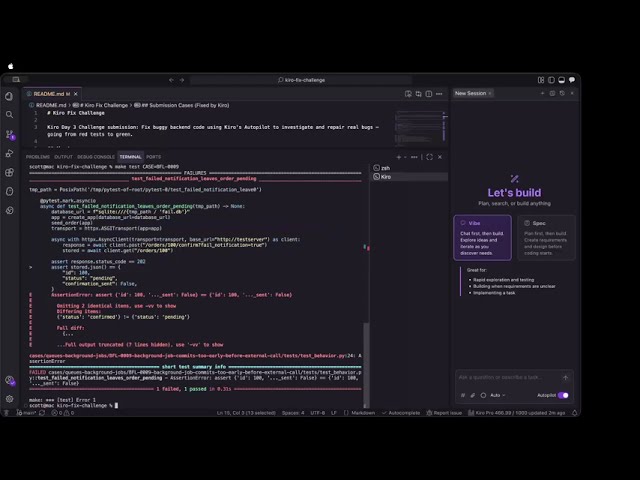Maximize the terminal panel
The image size is (640, 480).
(429, 157)
